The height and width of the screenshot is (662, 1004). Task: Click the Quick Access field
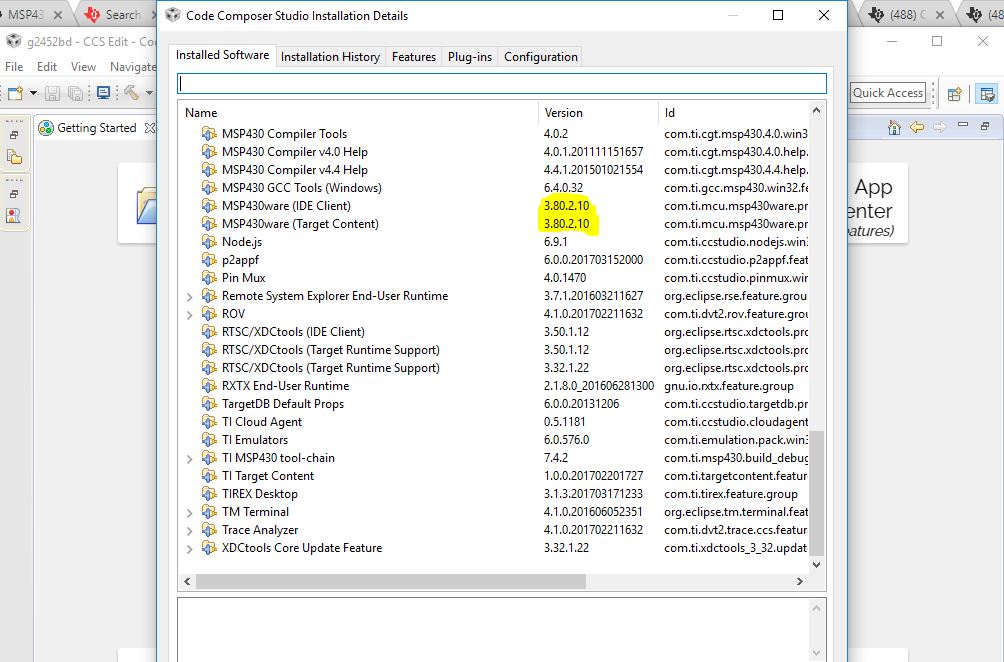point(887,93)
